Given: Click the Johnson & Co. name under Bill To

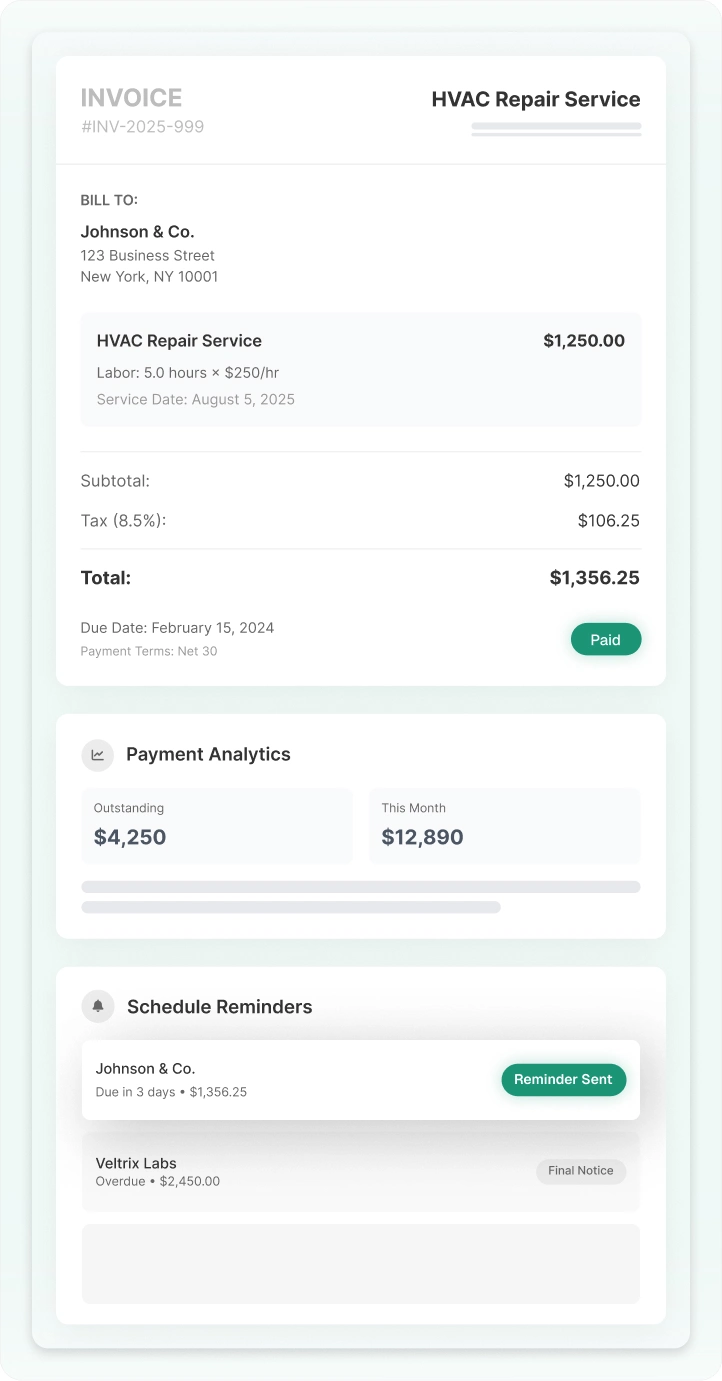Looking at the screenshot, I should [137, 232].
